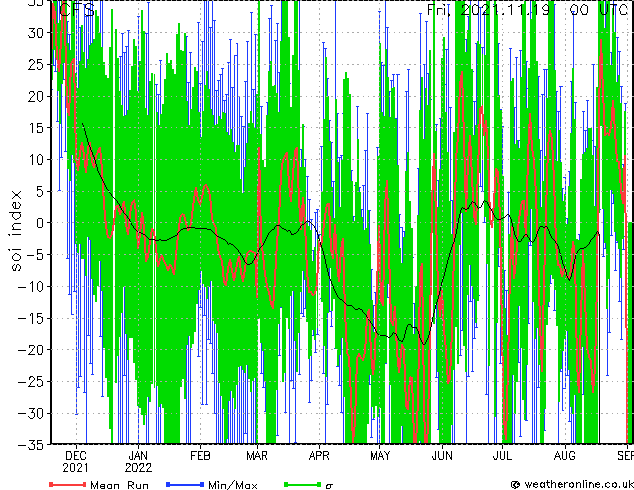The width and height of the screenshot is (634, 490).
Task: Click the red Mean Run legend swatch
Action: click(68, 484)
